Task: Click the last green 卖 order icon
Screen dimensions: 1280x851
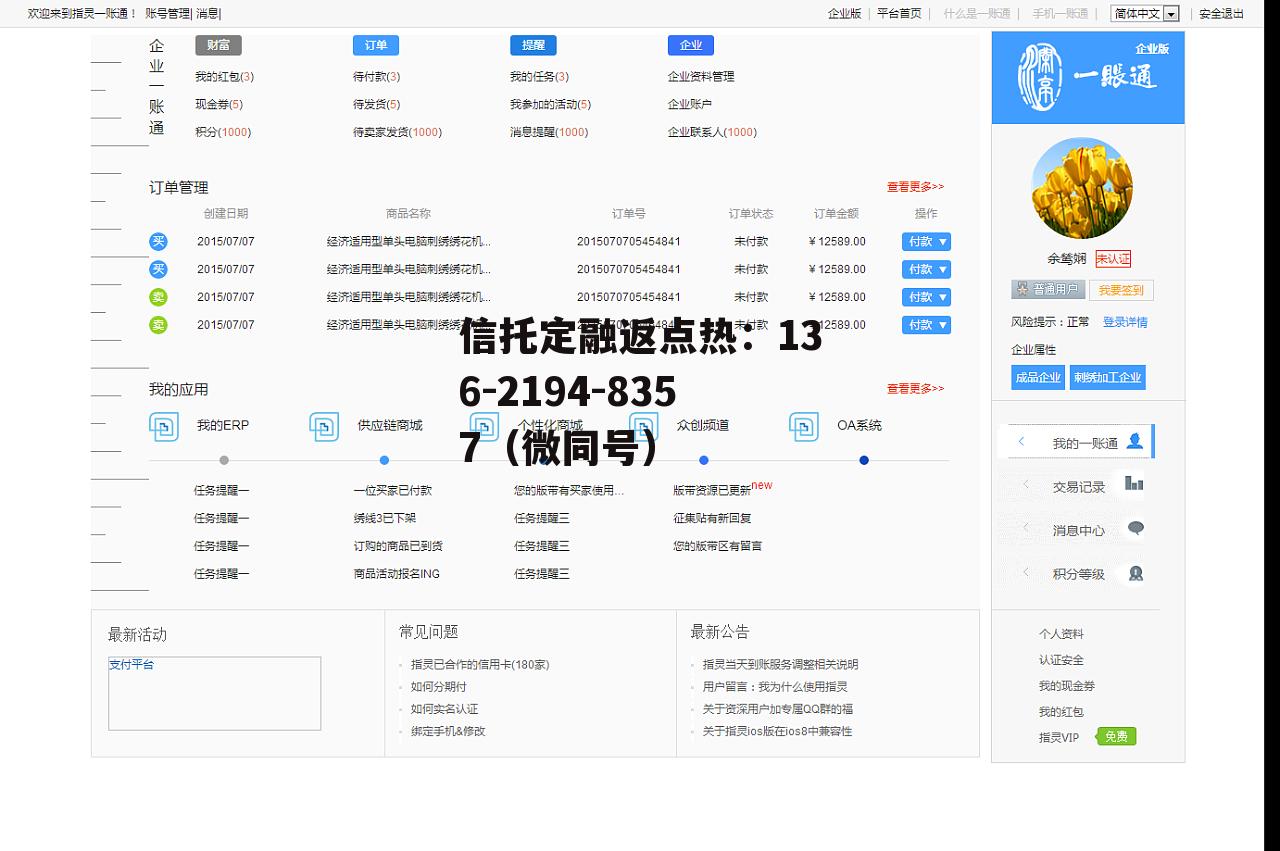Action: click(x=158, y=325)
